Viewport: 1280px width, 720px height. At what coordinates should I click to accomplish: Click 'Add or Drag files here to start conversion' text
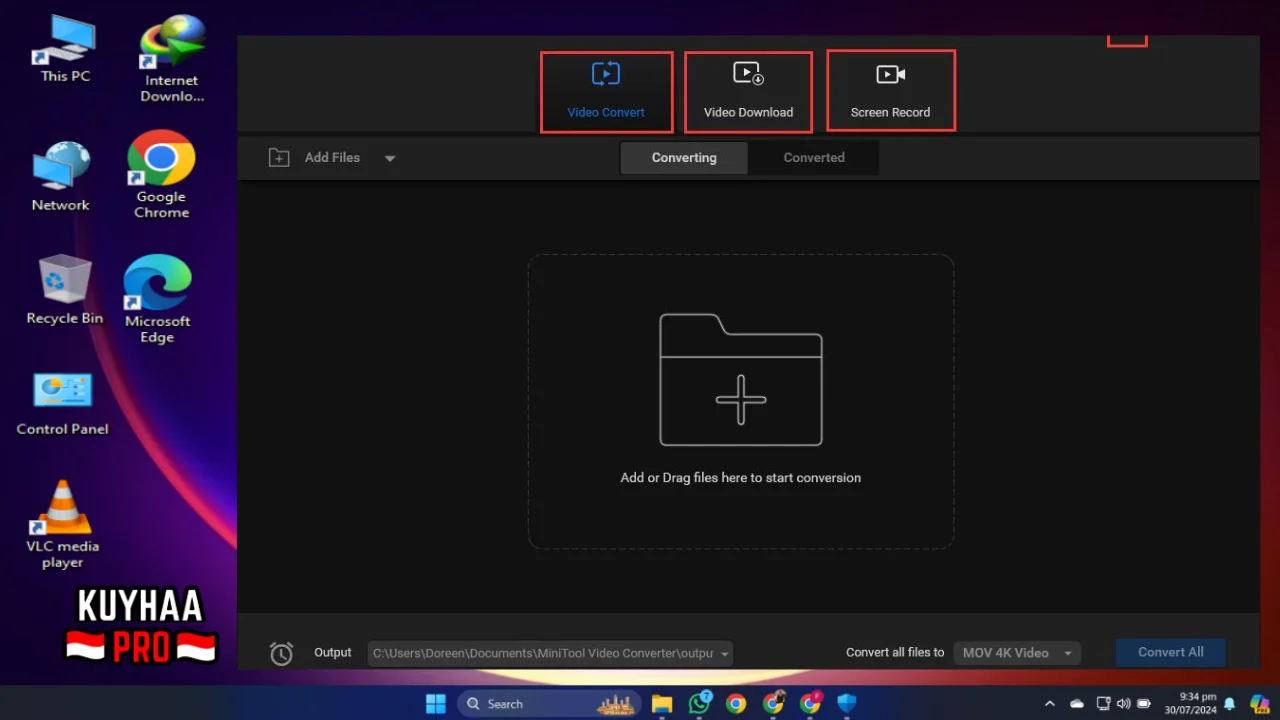(x=741, y=478)
